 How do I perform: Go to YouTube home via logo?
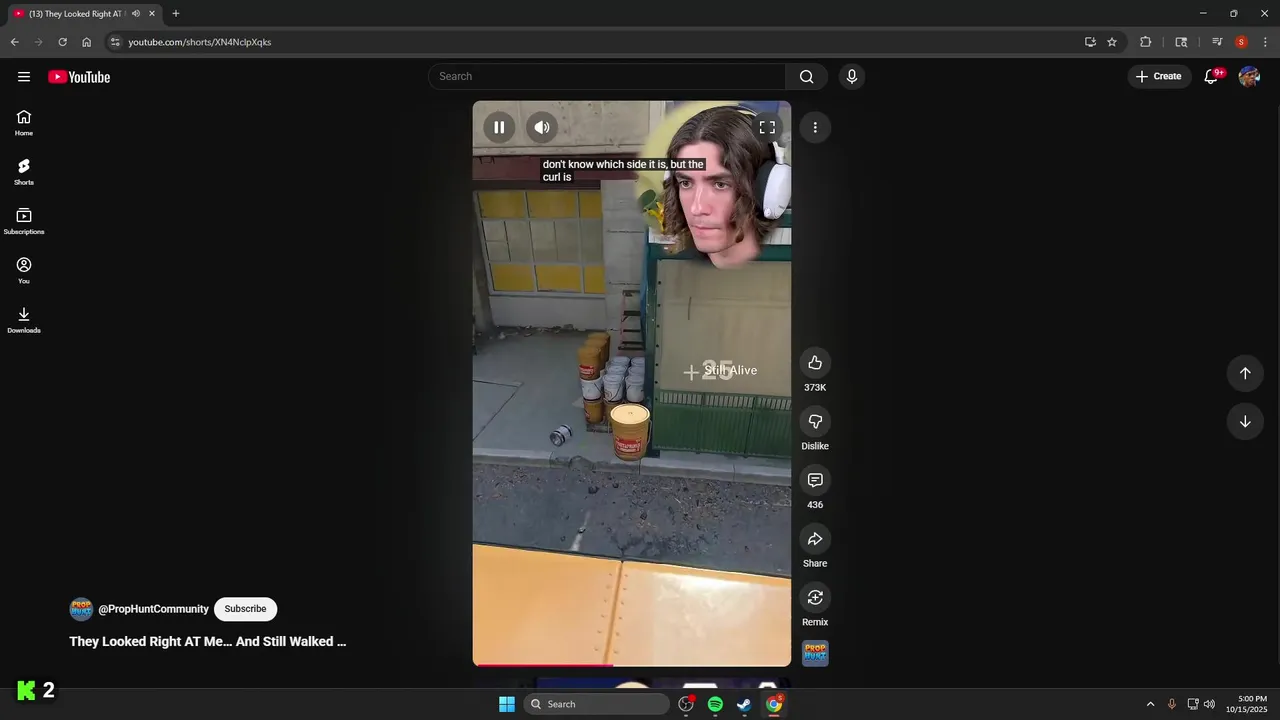(79, 77)
